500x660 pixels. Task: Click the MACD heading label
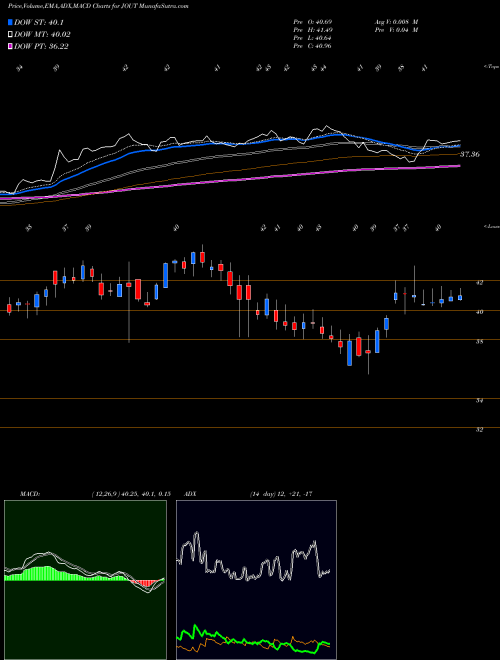click(x=29, y=494)
